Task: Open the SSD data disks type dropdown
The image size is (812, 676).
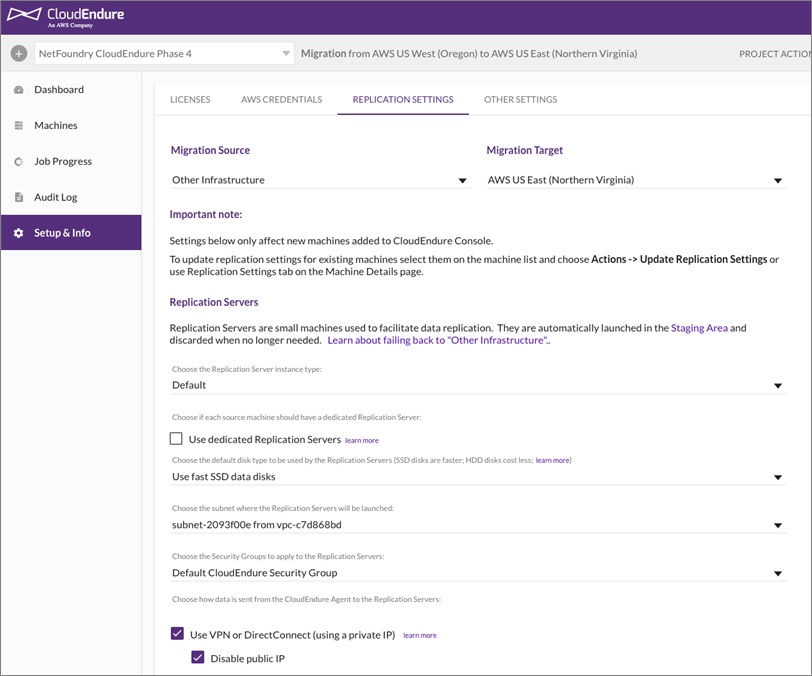Action: [478, 477]
